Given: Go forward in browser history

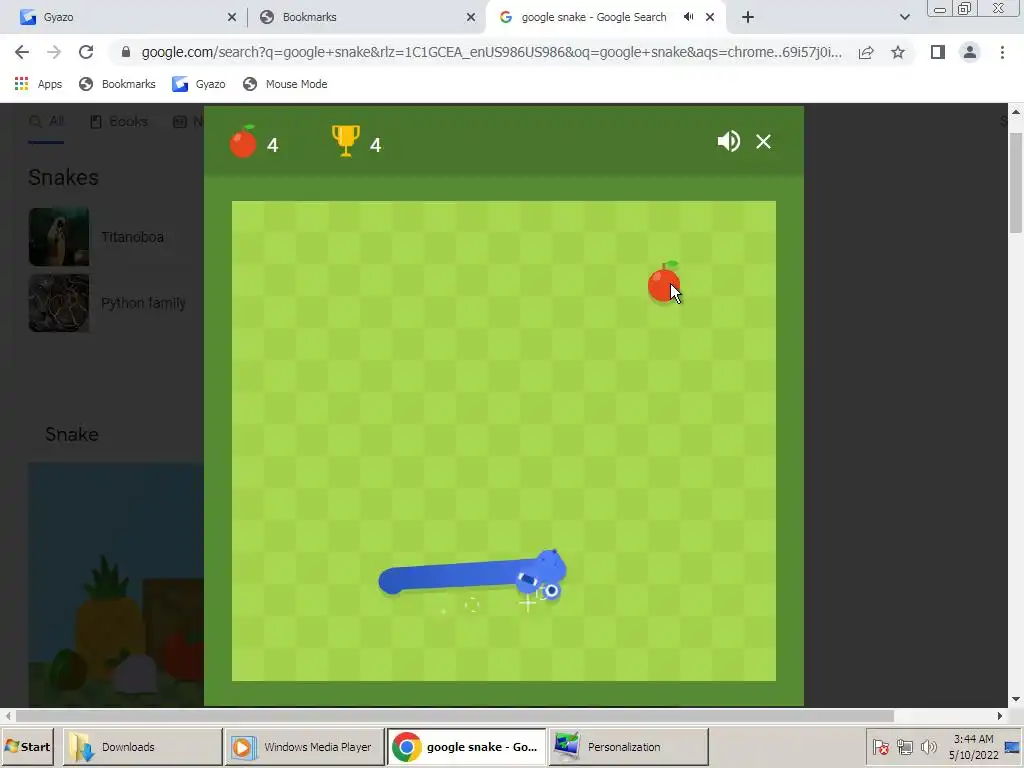Looking at the screenshot, I should pos(54,52).
